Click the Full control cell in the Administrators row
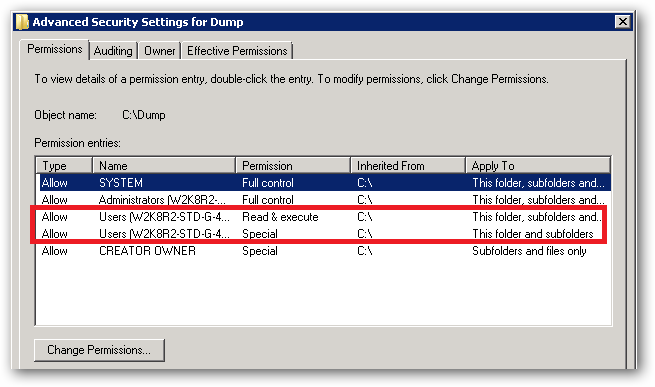Image resolution: width=655 pixels, height=387 pixels. click(x=268, y=200)
